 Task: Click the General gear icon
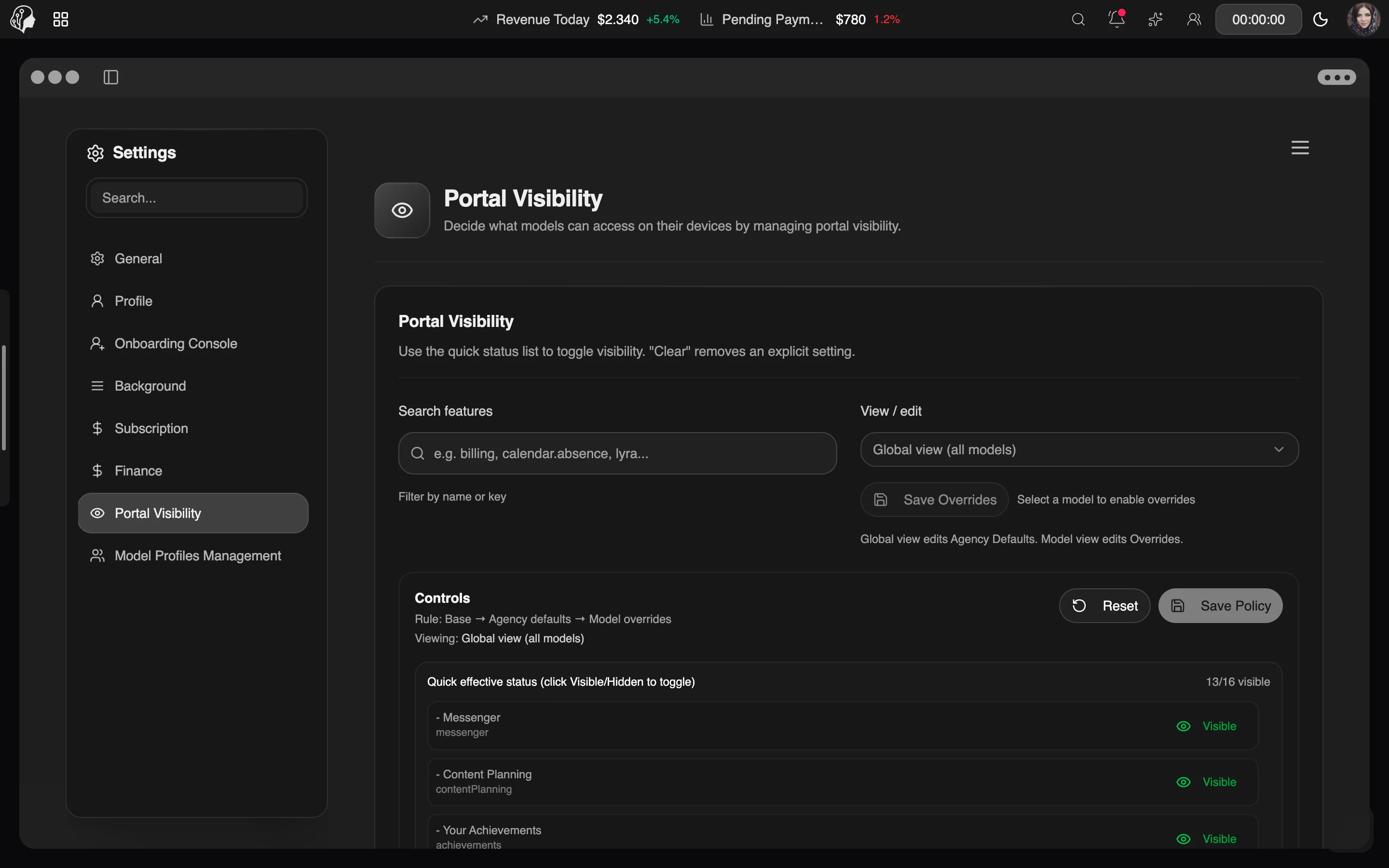pos(97,258)
